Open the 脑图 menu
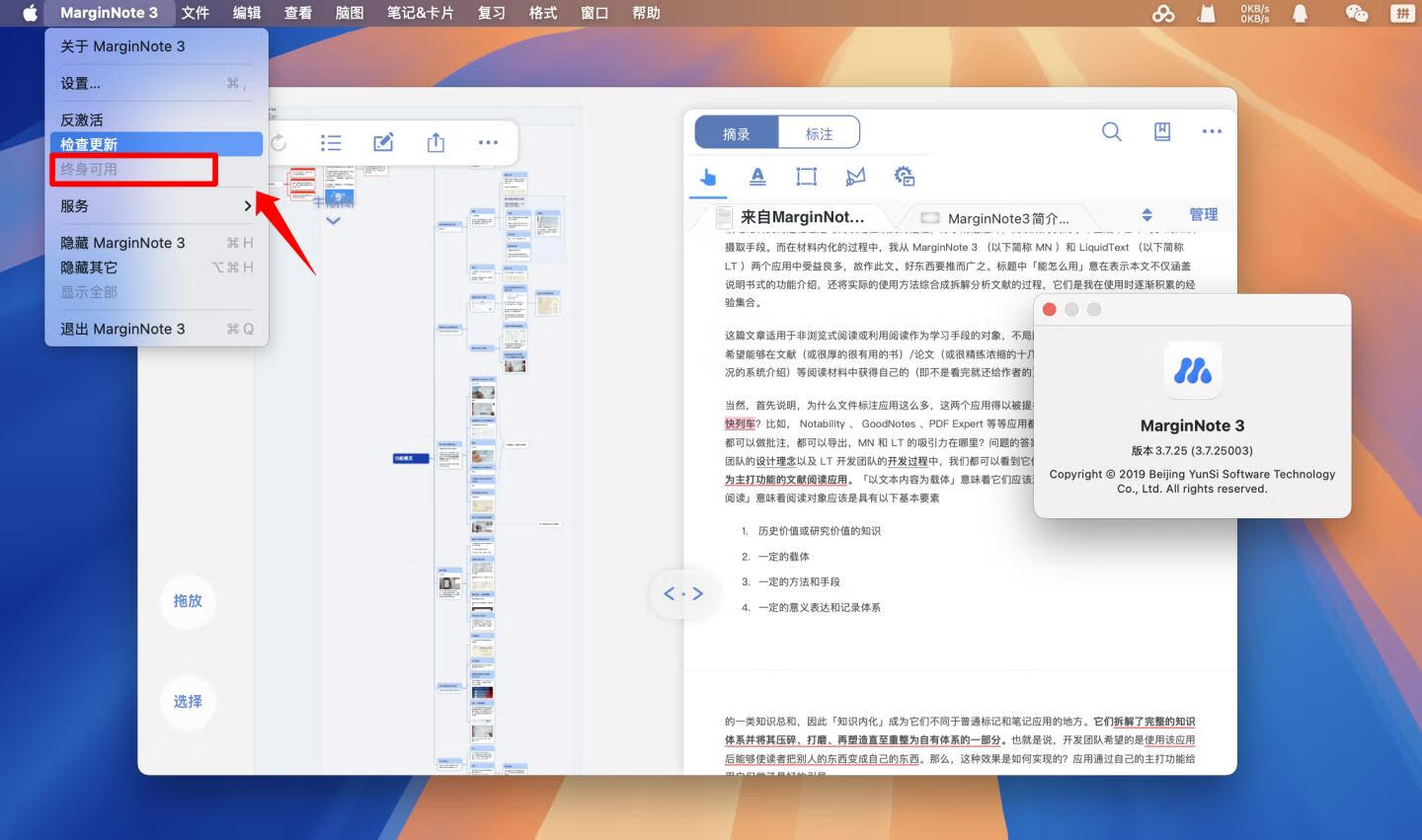The image size is (1422, 840). 350,13
